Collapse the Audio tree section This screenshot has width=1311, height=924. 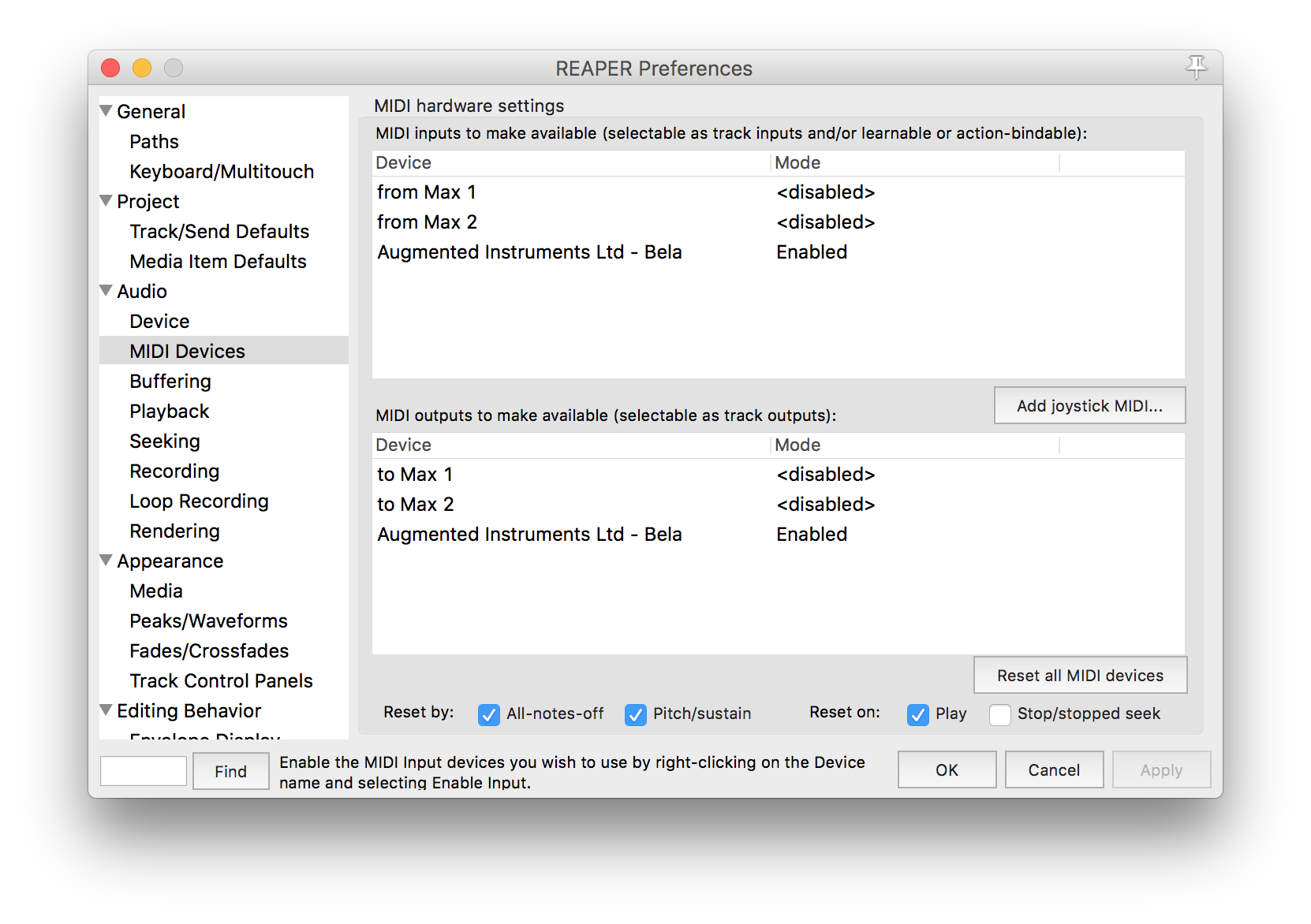tap(106, 291)
